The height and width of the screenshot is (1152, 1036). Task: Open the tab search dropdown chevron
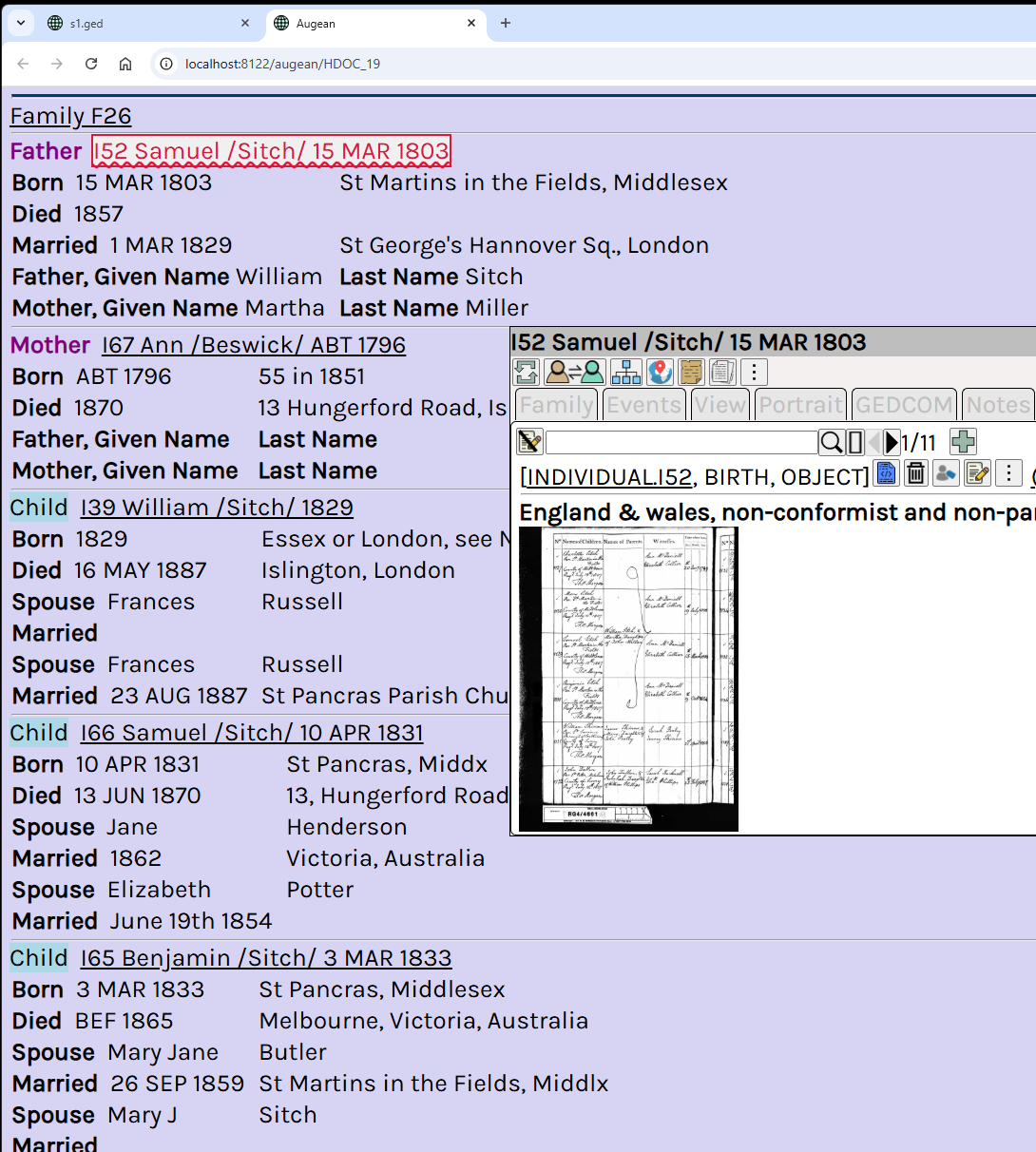point(21,24)
